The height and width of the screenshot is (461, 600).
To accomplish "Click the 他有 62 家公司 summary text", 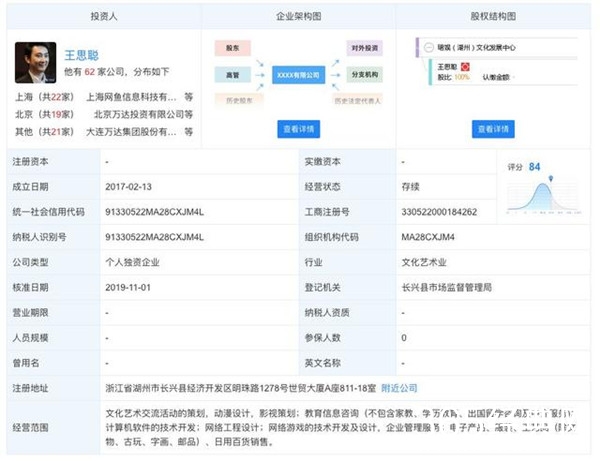I will click(x=117, y=72).
